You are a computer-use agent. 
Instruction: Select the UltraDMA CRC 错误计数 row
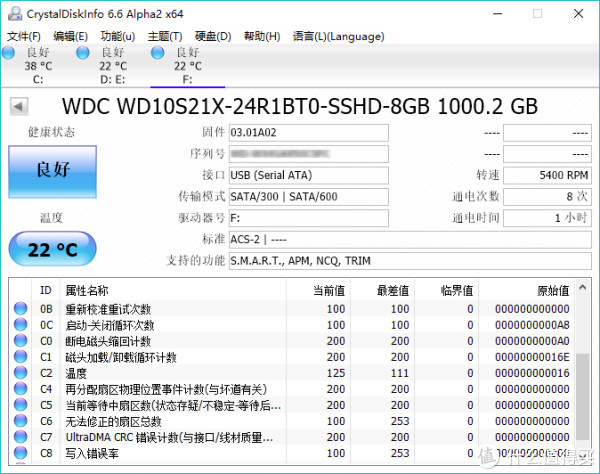tap(292, 437)
